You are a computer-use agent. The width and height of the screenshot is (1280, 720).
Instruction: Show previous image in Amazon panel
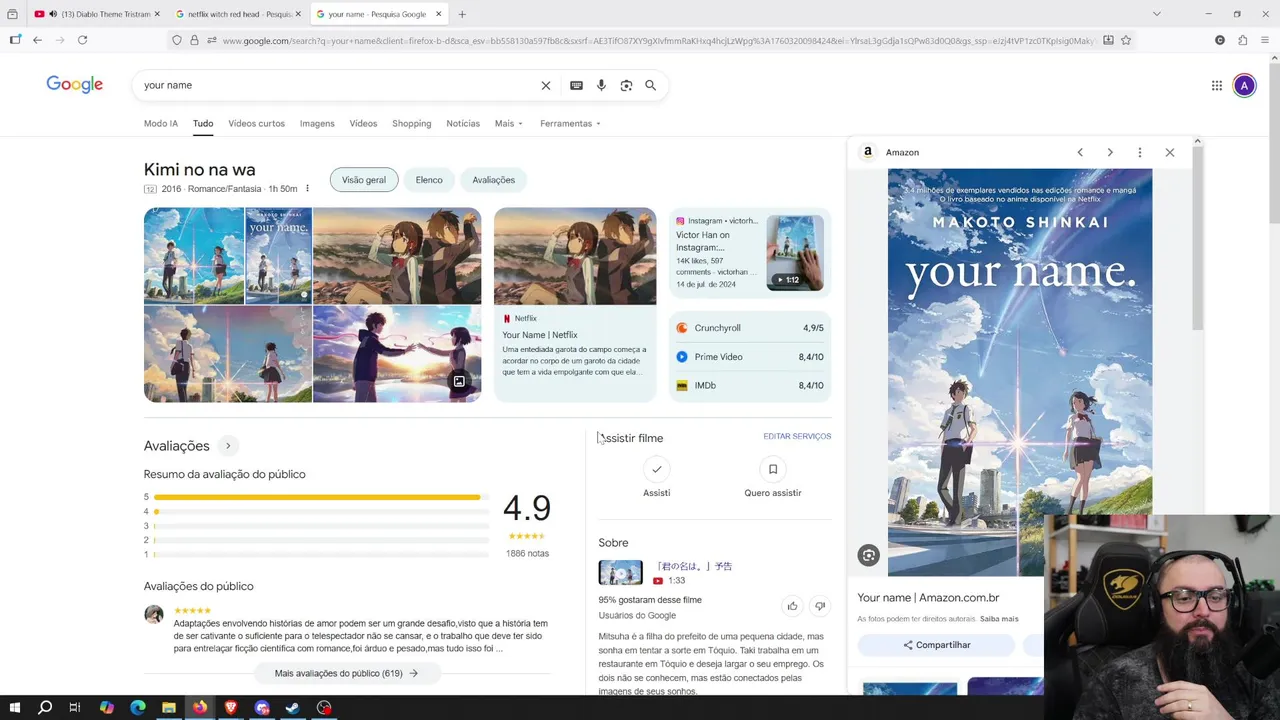tap(1080, 152)
